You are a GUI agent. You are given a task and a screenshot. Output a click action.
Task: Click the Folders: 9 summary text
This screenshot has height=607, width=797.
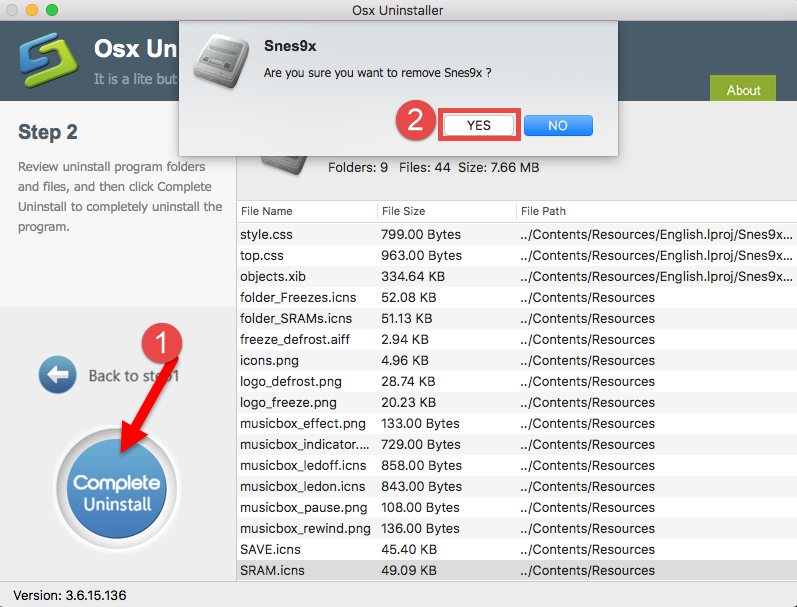[x=358, y=167]
